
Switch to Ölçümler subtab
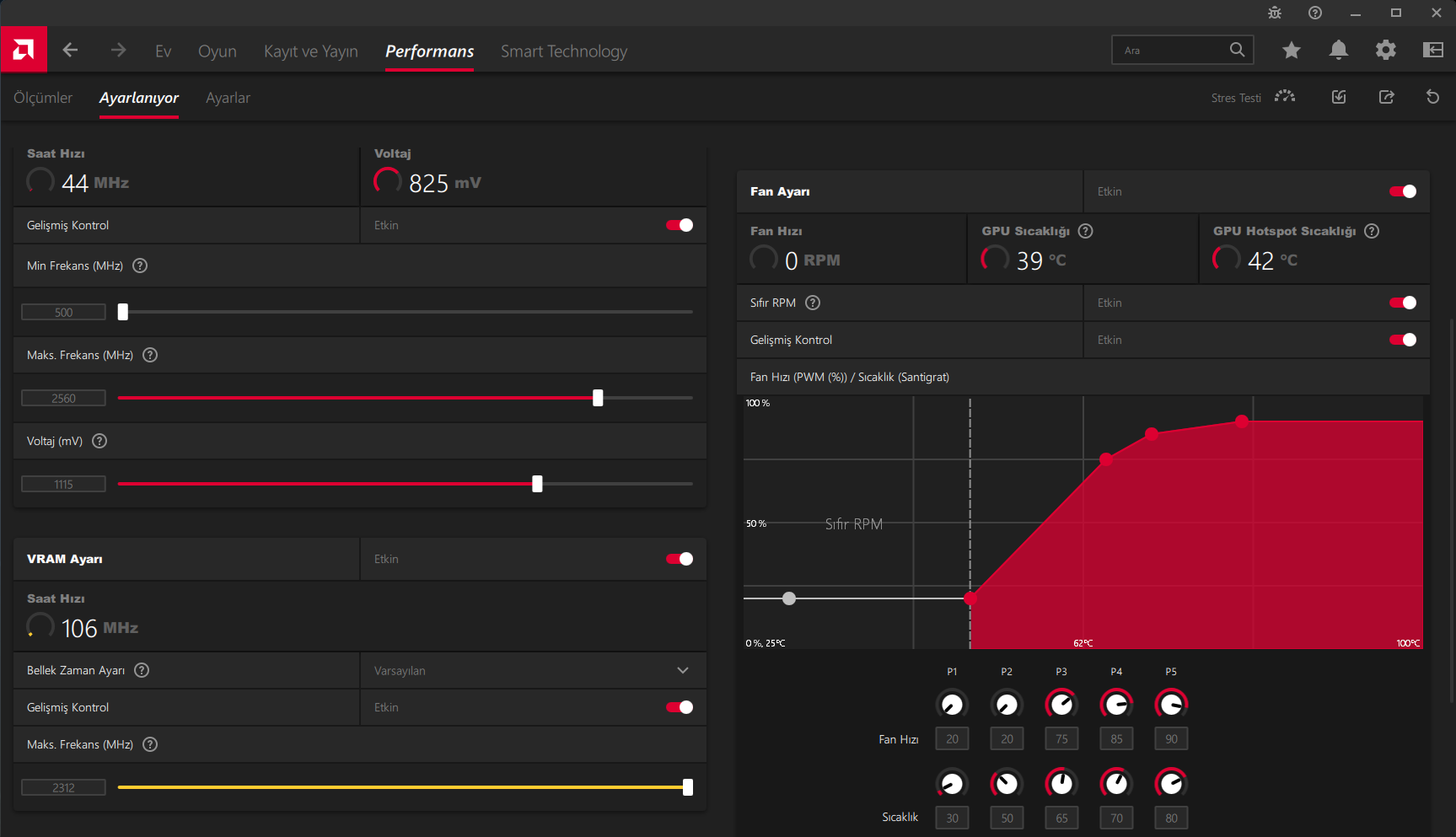[43, 98]
